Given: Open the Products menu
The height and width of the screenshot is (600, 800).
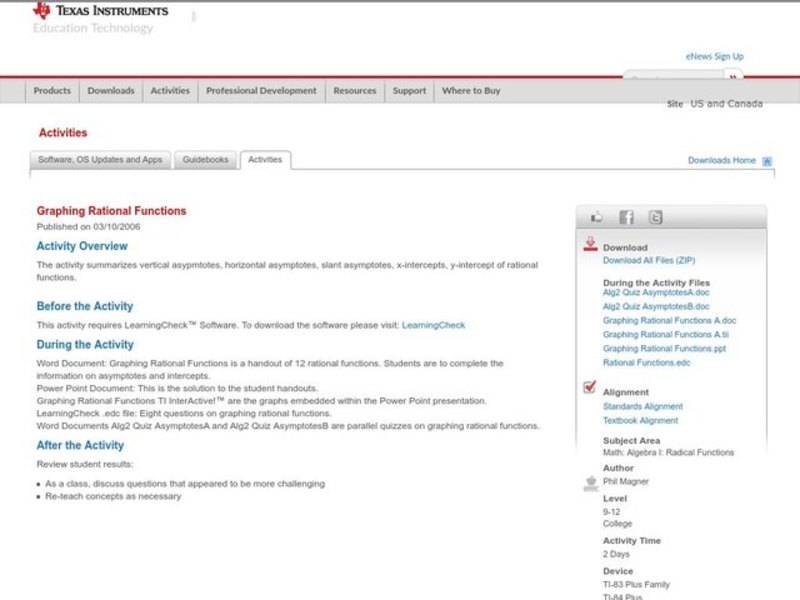Looking at the screenshot, I should 52,91.
